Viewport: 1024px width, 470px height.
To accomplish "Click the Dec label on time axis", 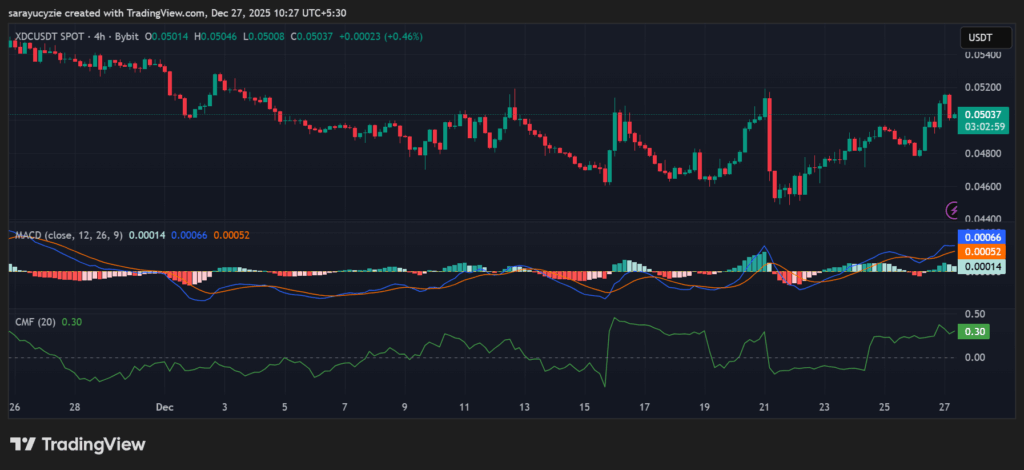I will [165, 408].
